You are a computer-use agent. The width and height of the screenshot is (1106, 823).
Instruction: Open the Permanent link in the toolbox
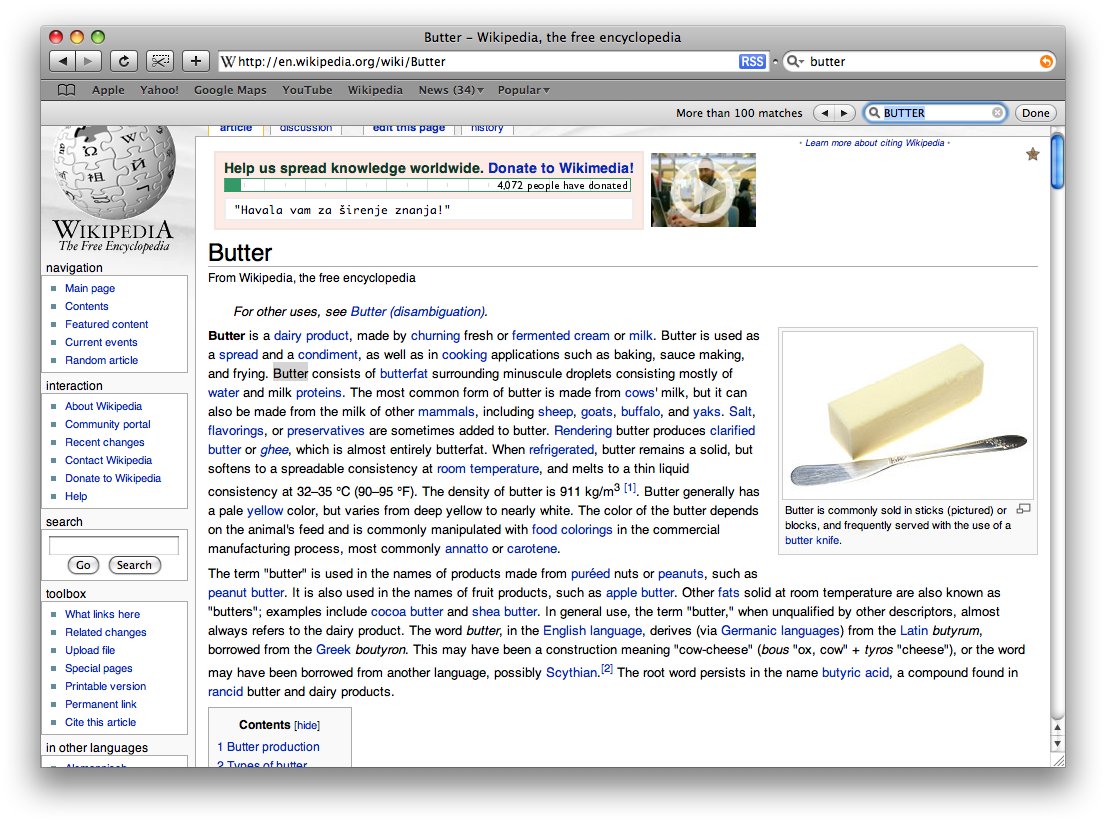point(101,704)
